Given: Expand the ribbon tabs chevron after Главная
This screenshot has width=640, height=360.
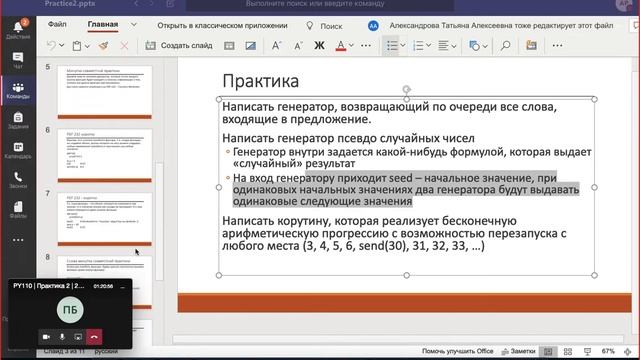Looking at the screenshot, I should point(133,25).
